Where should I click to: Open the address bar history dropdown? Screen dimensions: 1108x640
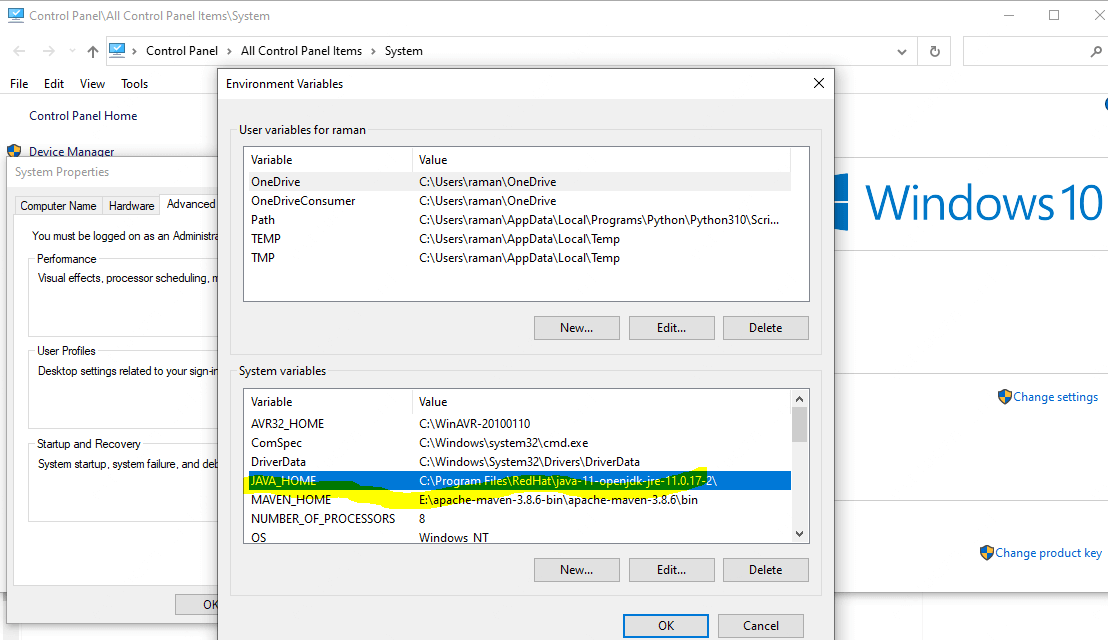click(x=901, y=50)
